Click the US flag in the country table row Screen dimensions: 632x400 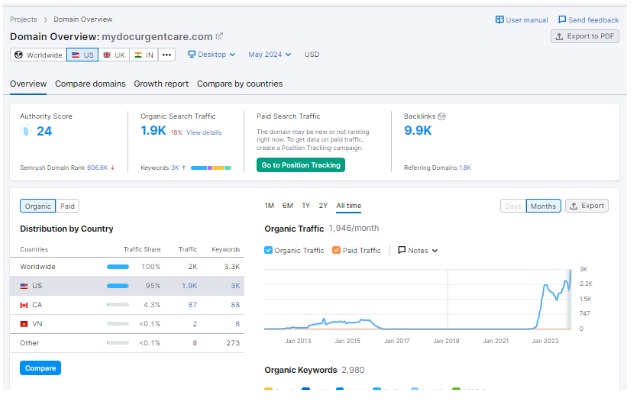pos(24,286)
